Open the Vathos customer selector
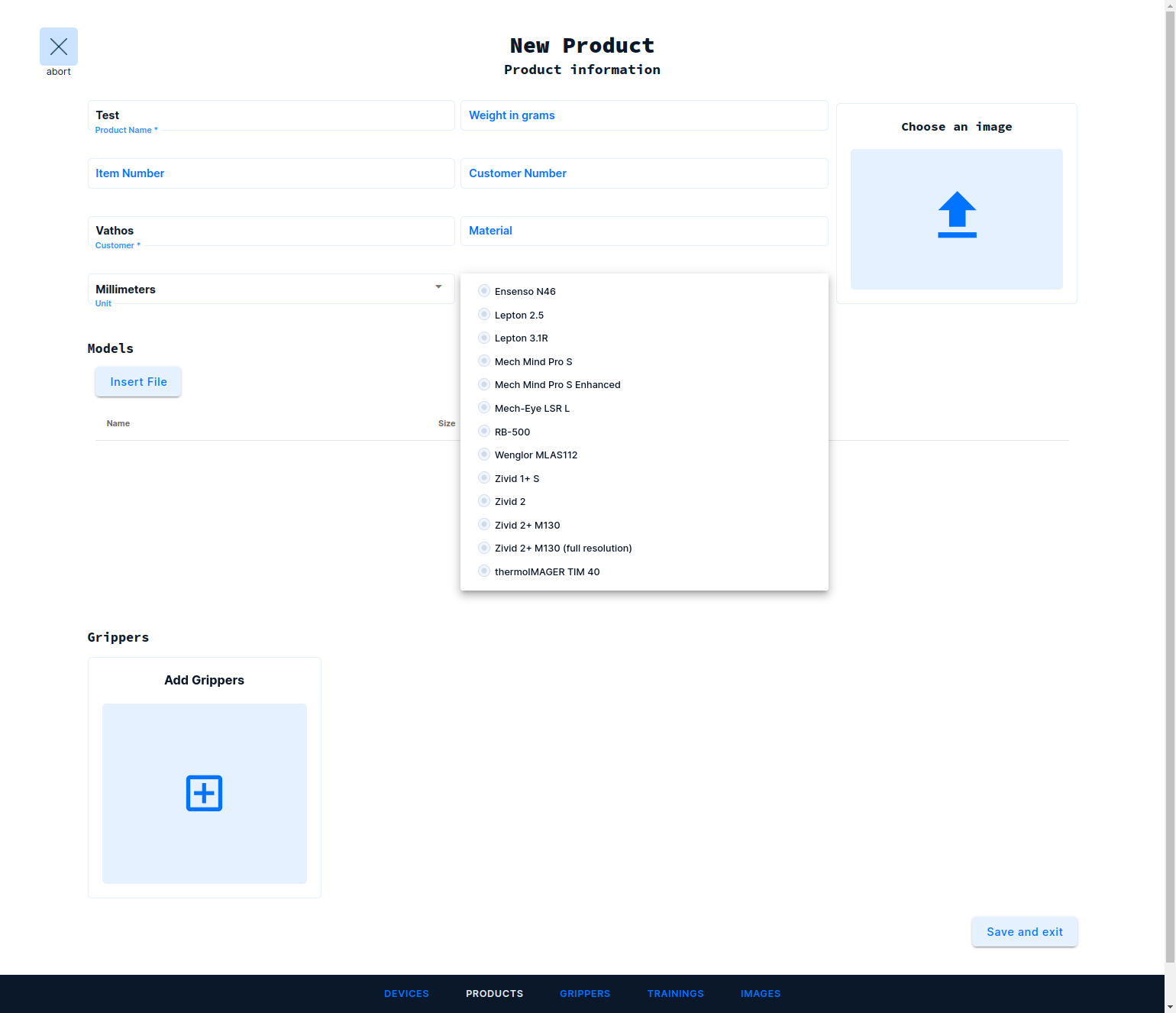This screenshot has height=1013, width=1176. tap(271, 231)
